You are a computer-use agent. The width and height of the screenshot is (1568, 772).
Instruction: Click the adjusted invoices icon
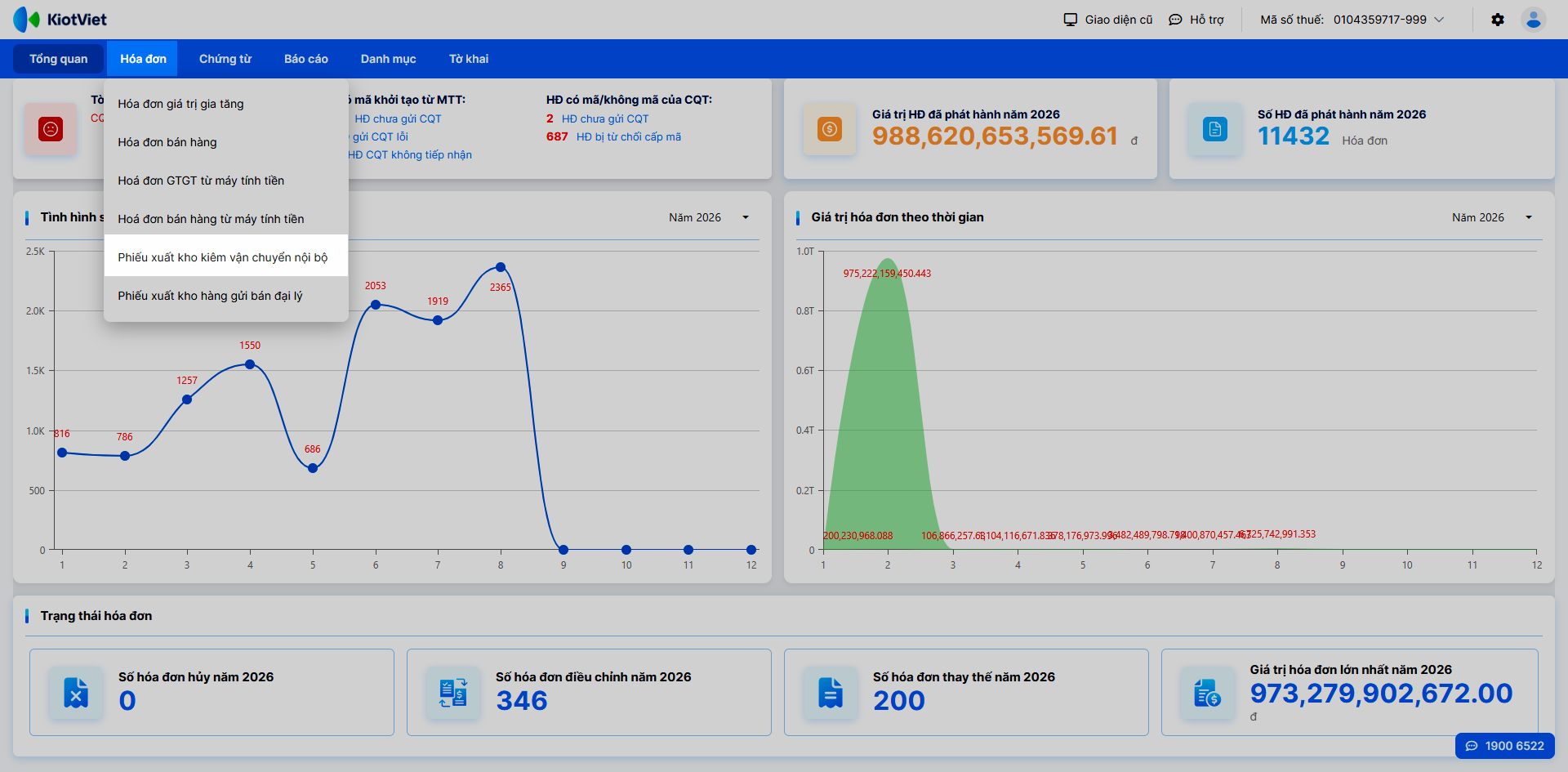pyautogui.click(x=453, y=693)
